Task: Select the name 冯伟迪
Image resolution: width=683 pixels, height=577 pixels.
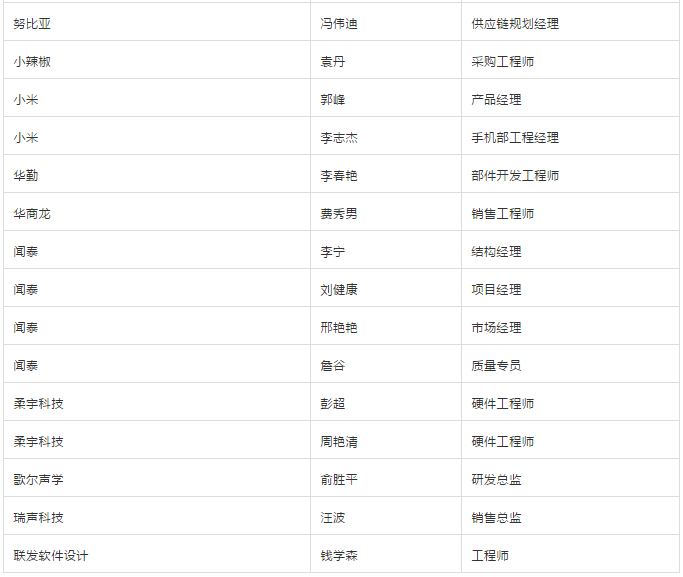Action: tap(339, 23)
